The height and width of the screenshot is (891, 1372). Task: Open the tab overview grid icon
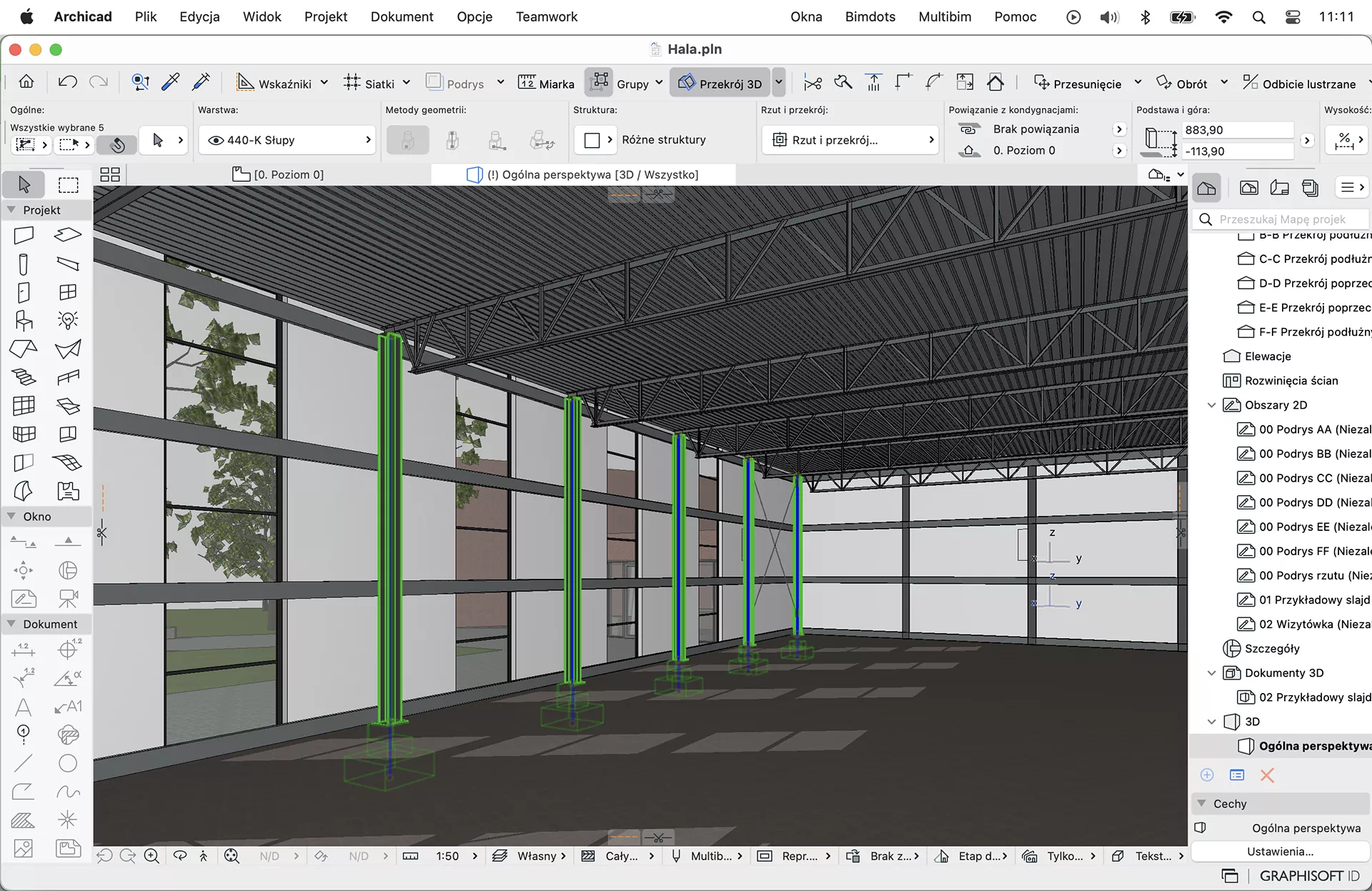pyautogui.click(x=110, y=174)
